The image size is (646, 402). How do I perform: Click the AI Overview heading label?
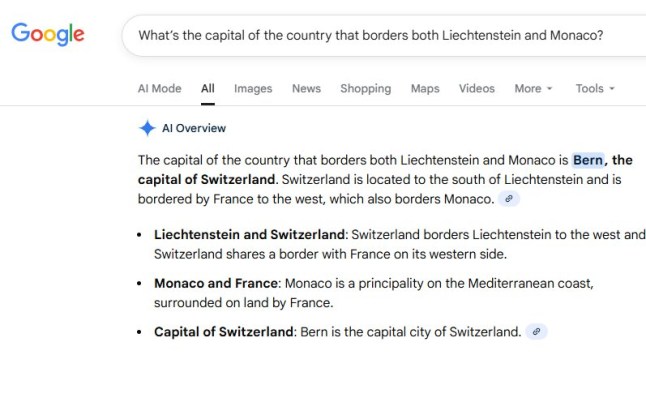(x=194, y=128)
